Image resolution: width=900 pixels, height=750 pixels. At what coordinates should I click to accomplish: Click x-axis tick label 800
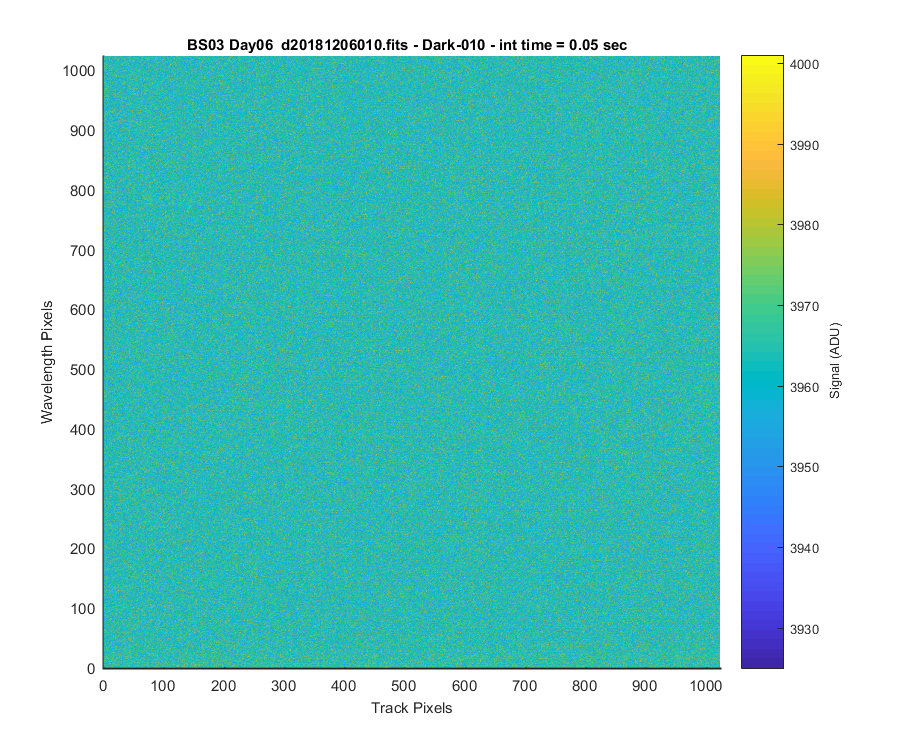coord(584,686)
